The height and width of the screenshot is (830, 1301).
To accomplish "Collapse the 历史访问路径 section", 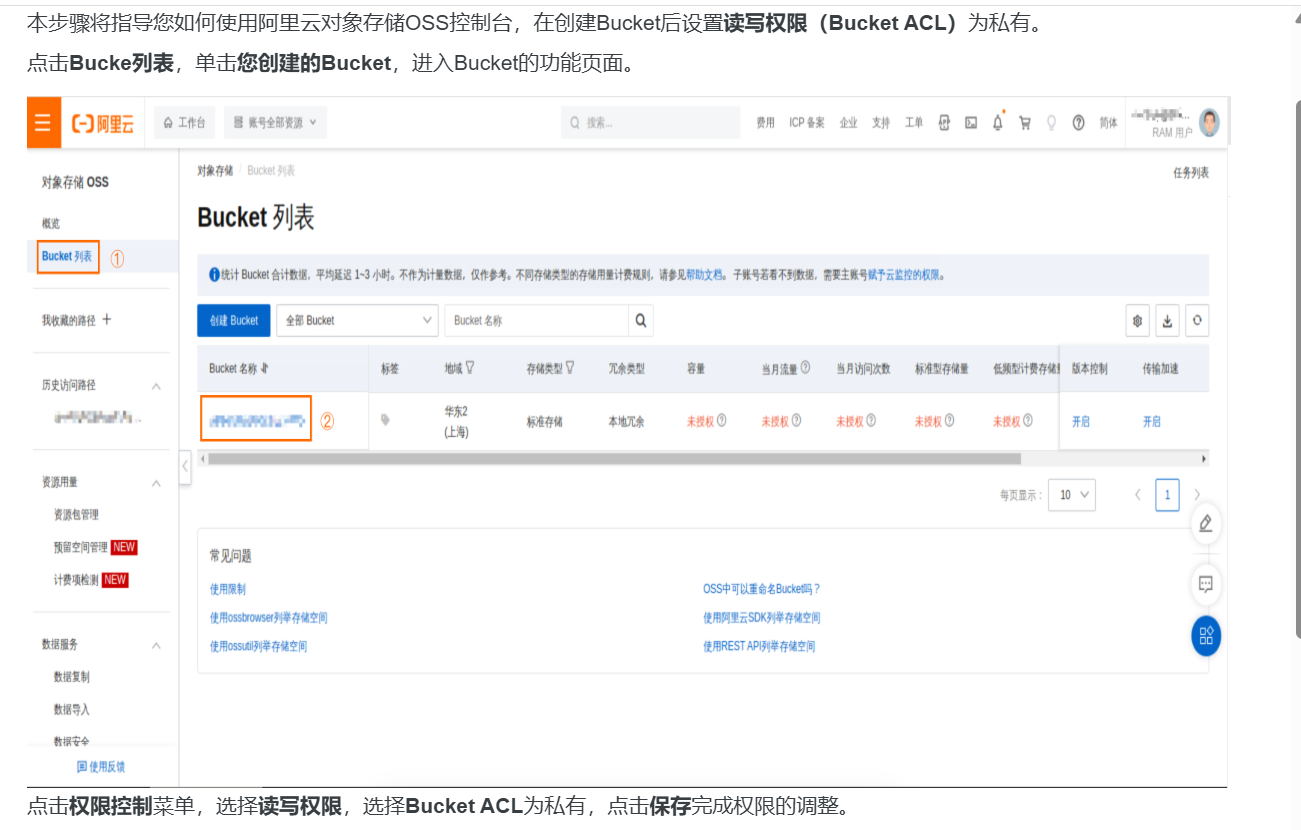I will [x=156, y=386].
